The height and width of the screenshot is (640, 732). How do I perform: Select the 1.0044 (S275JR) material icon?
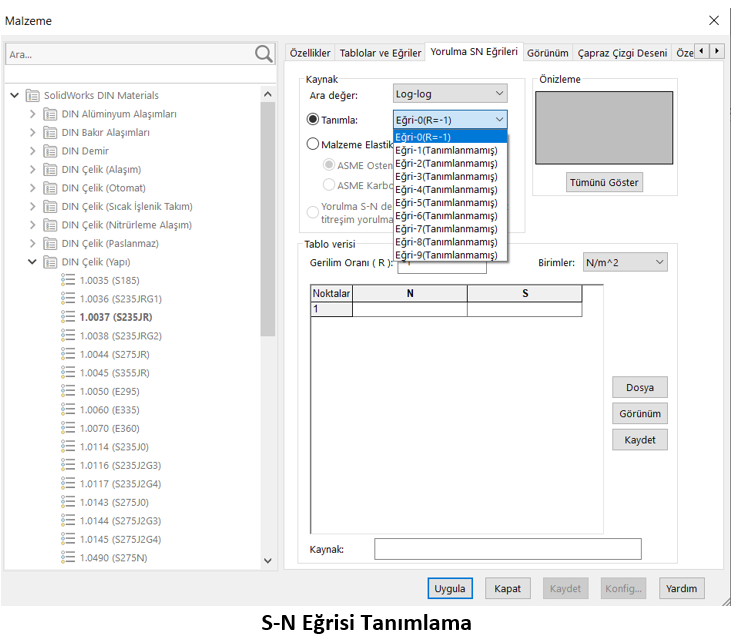69,354
